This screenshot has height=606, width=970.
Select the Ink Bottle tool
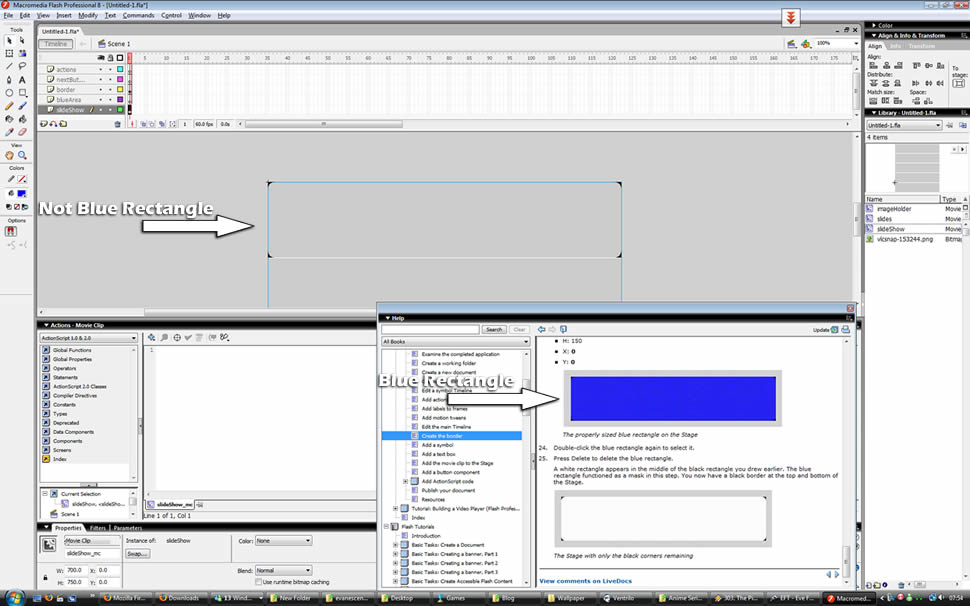[9, 119]
